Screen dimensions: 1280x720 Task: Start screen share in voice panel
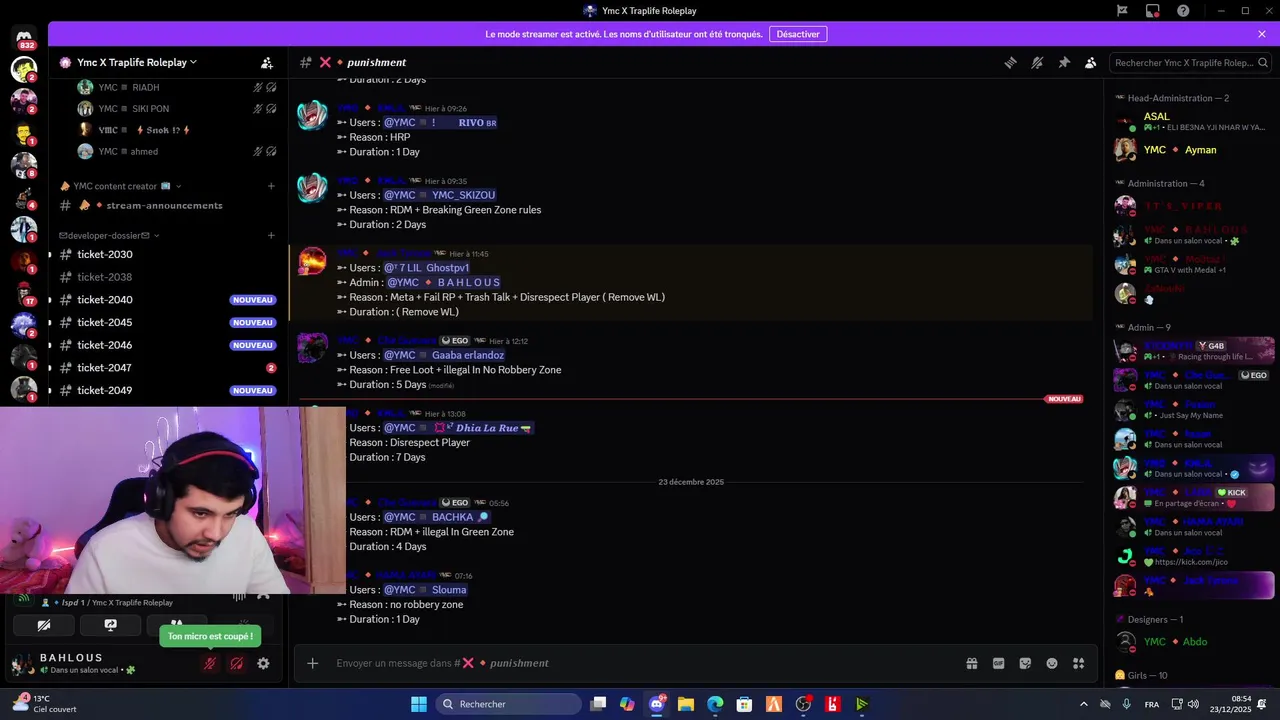click(x=110, y=625)
